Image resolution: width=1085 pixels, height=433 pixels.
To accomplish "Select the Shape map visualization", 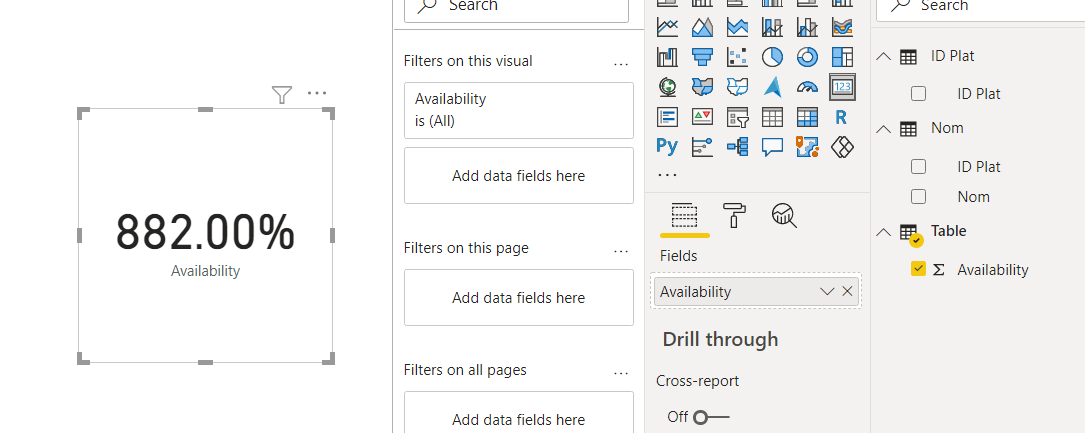I will pyautogui.click(x=738, y=86).
